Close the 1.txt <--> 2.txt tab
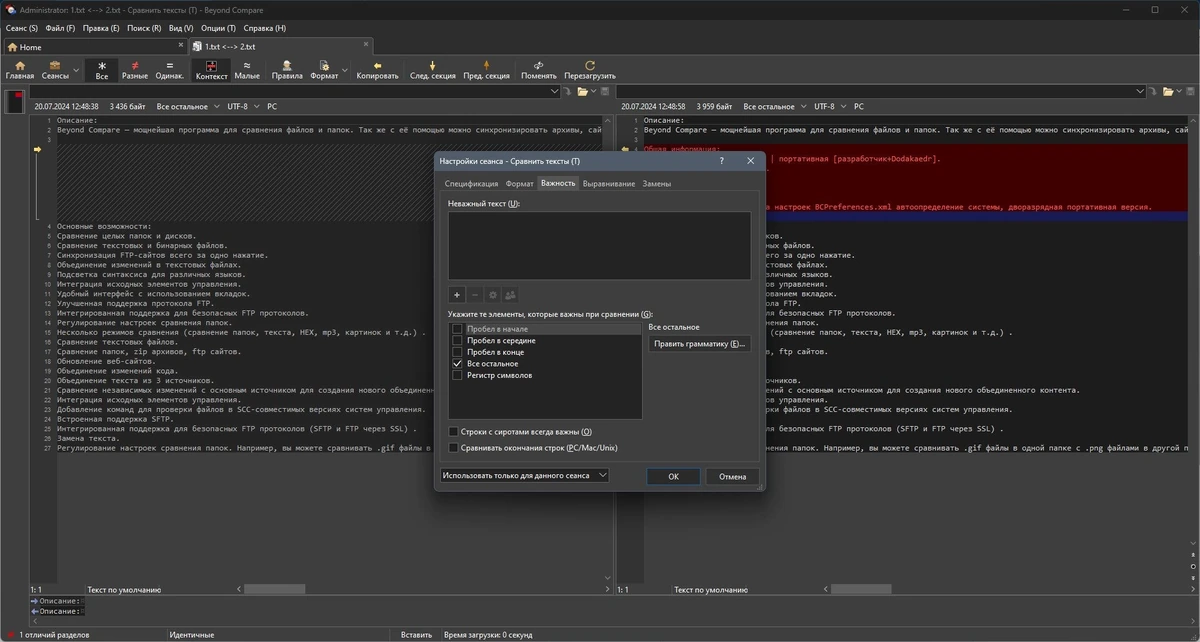The image size is (1200, 642). coord(364,46)
